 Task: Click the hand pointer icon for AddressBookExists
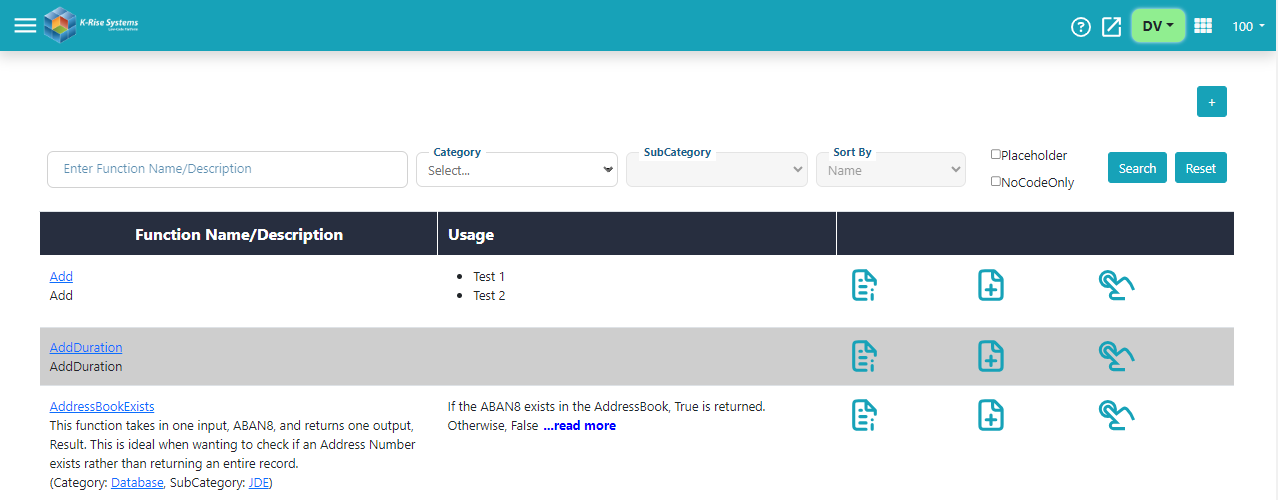coord(1116,415)
